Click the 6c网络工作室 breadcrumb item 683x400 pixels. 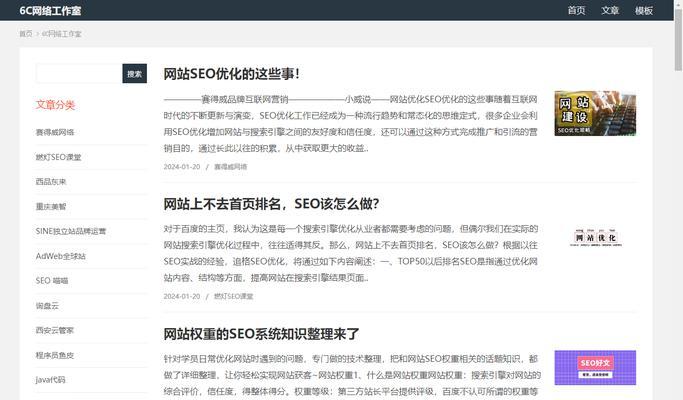pos(61,34)
